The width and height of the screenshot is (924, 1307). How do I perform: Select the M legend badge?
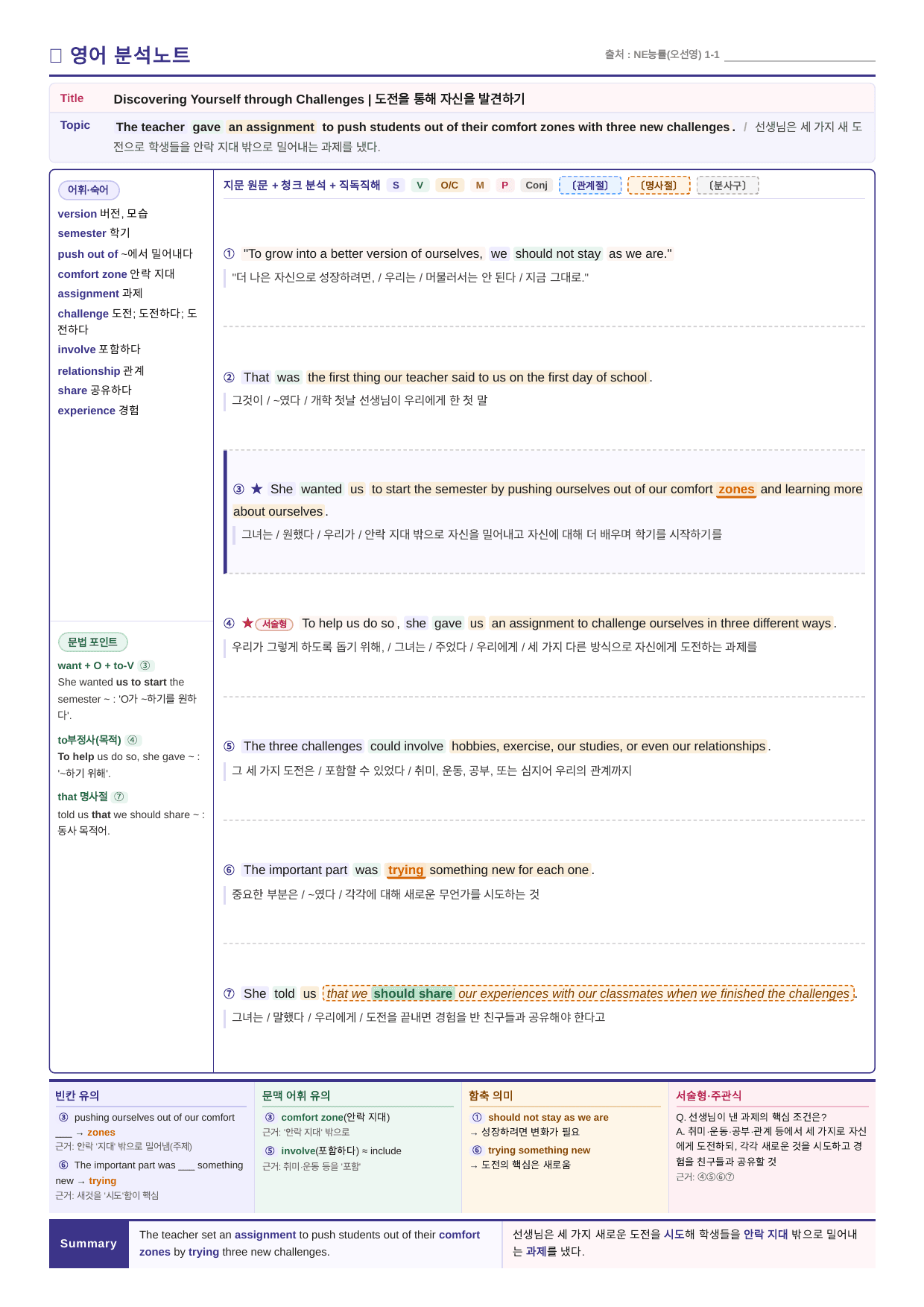click(x=480, y=186)
